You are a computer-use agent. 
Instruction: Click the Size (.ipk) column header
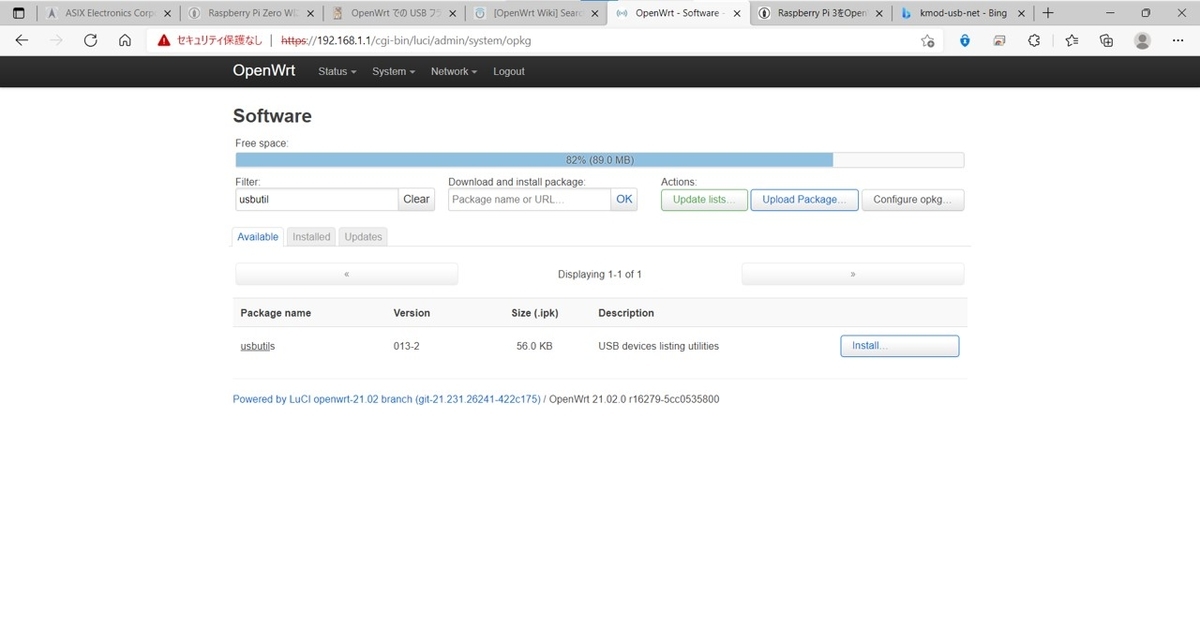(x=535, y=313)
